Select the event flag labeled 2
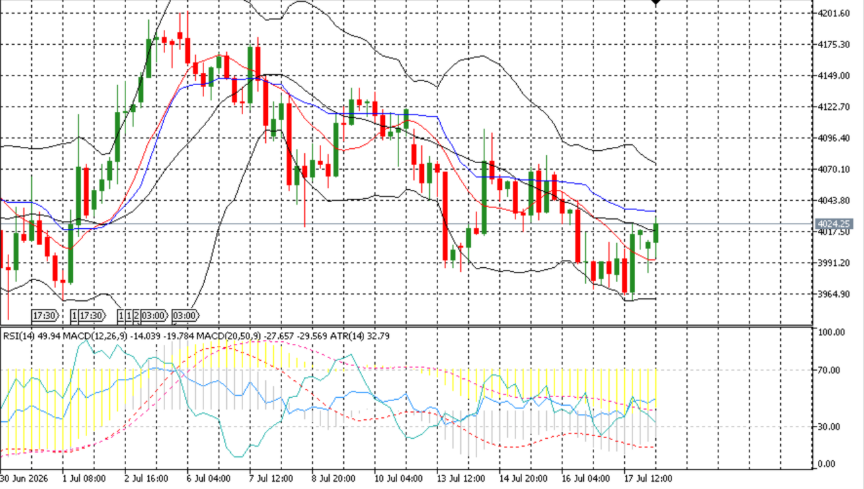 [x=136, y=315]
